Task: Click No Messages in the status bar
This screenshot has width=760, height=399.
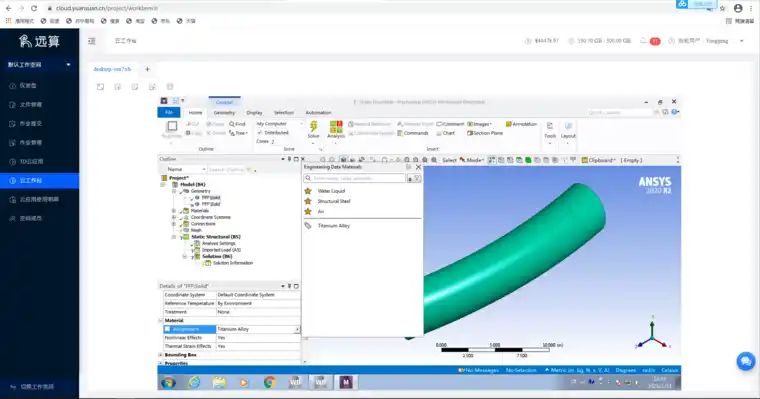Action: (478, 370)
